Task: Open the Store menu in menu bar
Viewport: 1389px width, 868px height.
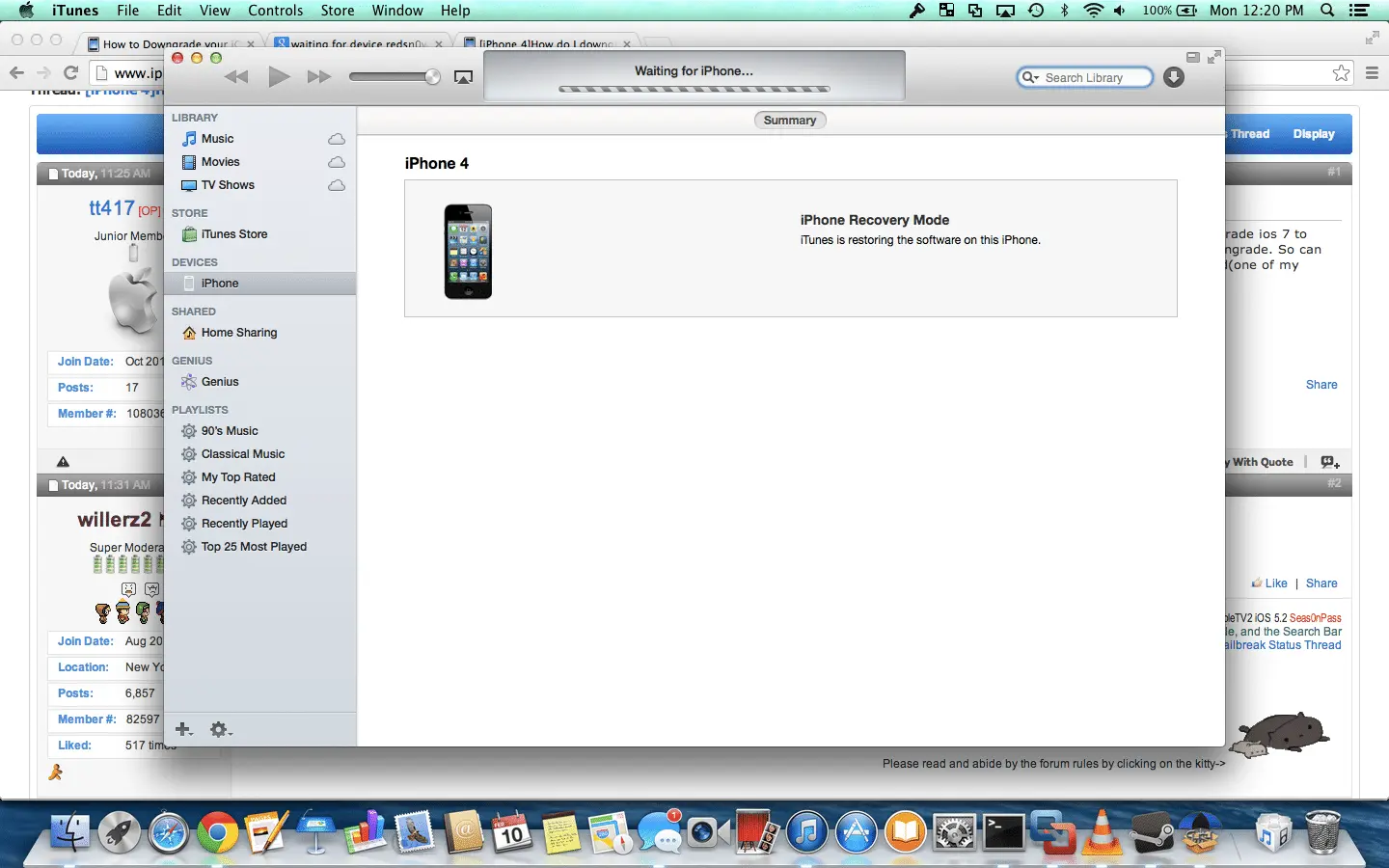Action: point(338,11)
